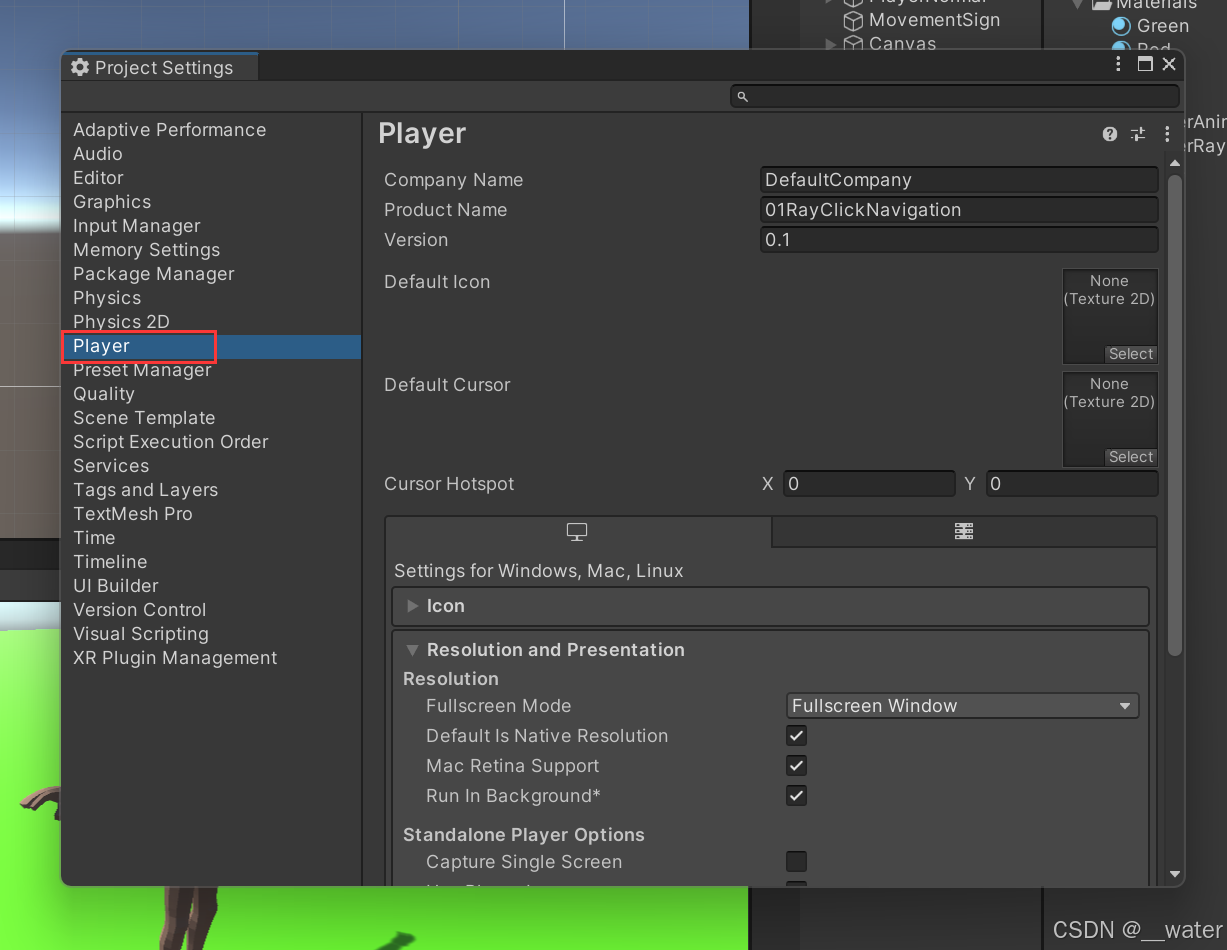Click the Version input field
Screen dimensions: 1227x950
pyautogui.click(x=959, y=240)
